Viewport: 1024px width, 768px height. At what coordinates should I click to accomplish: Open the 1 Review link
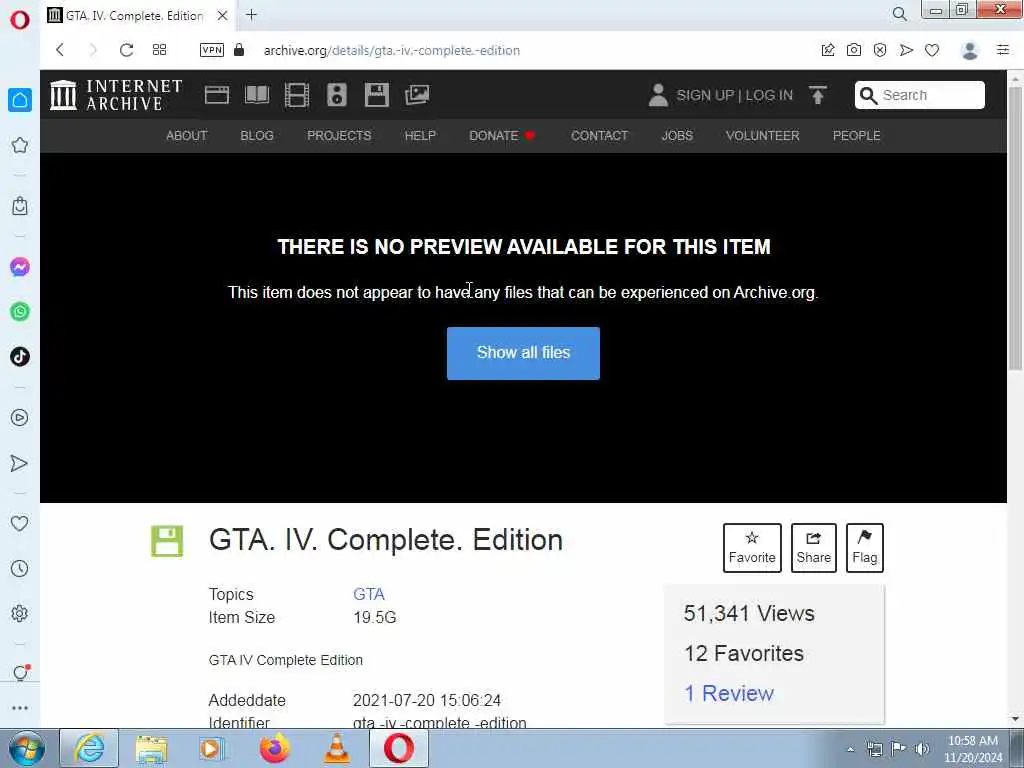(729, 694)
